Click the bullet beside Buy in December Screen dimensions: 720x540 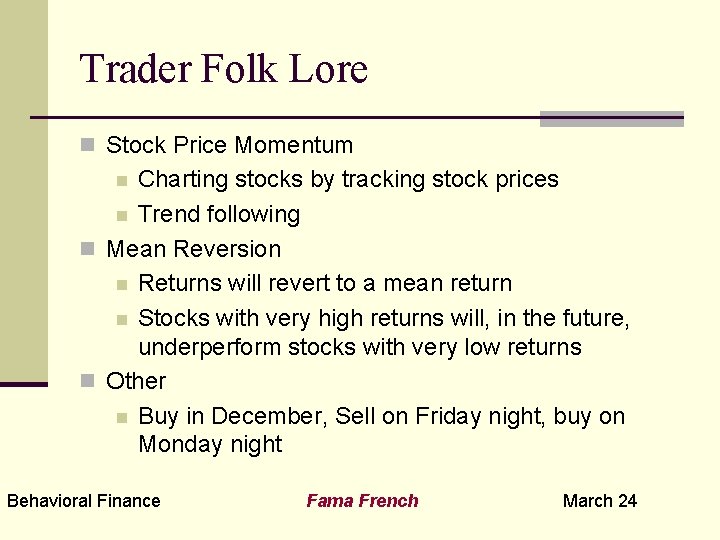coord(122,417)
